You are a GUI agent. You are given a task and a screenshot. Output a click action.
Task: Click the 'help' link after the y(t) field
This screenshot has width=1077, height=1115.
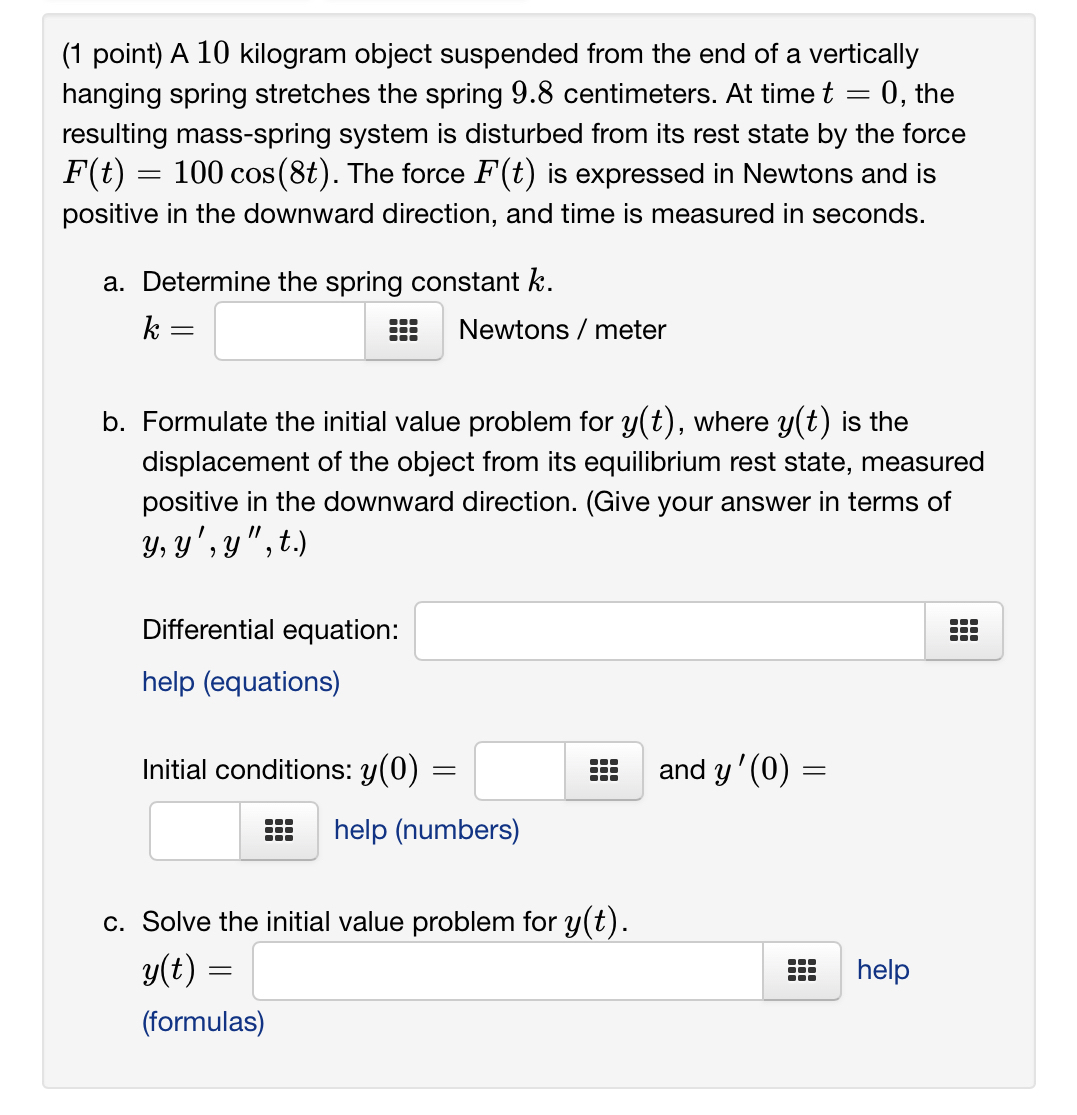[882, 969]
